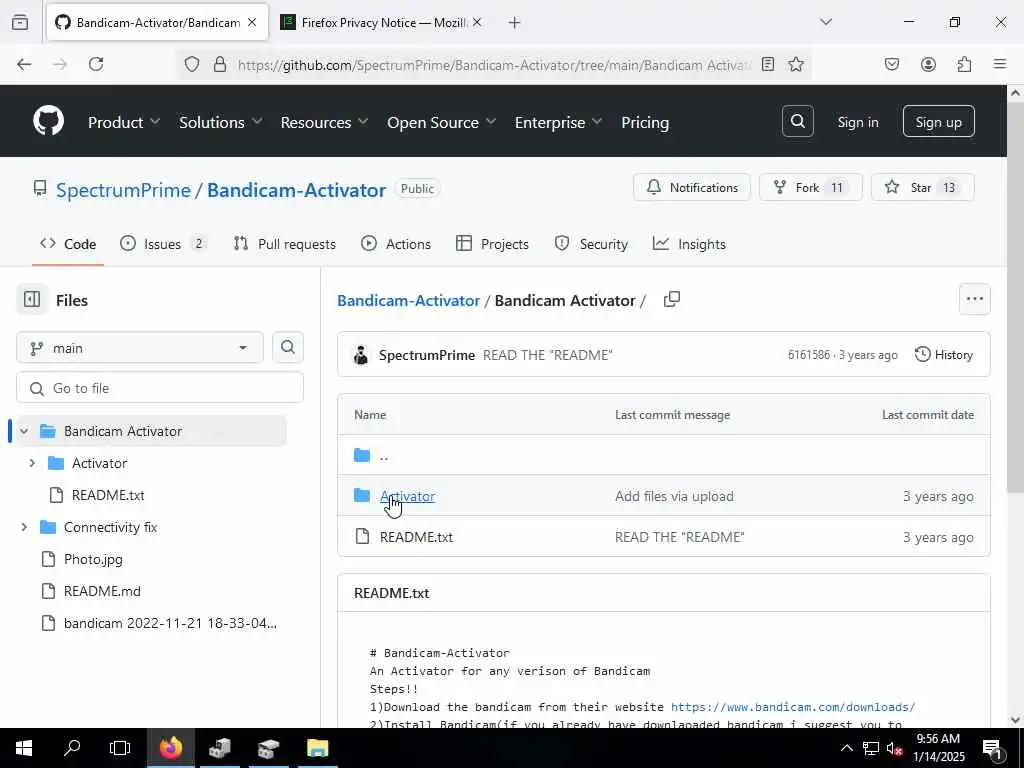Open the main branch selector dropdown
The image size is (1024, 768).
(140, 347)
